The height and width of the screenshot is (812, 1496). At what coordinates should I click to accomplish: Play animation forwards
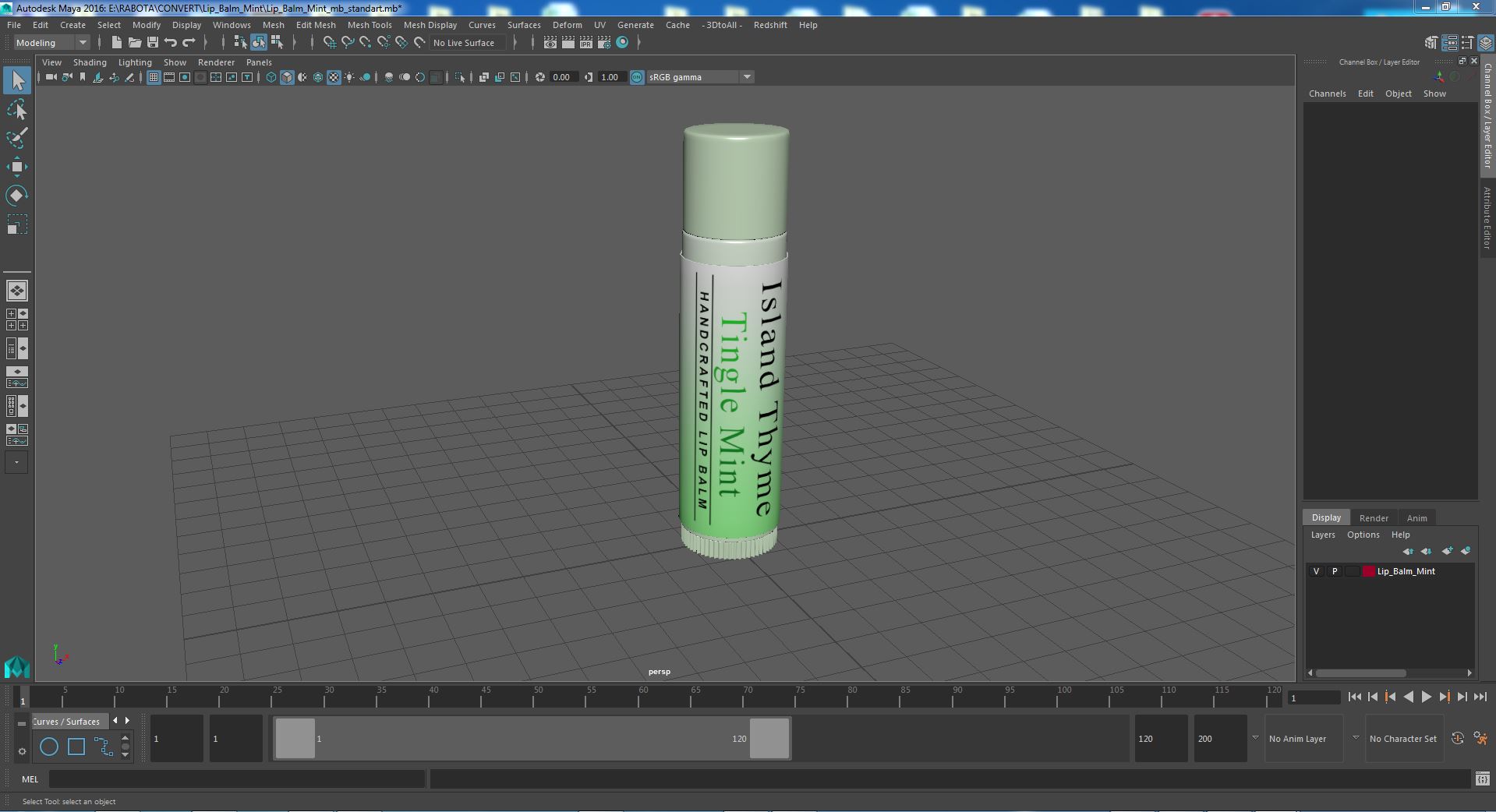click(1426, 697)
